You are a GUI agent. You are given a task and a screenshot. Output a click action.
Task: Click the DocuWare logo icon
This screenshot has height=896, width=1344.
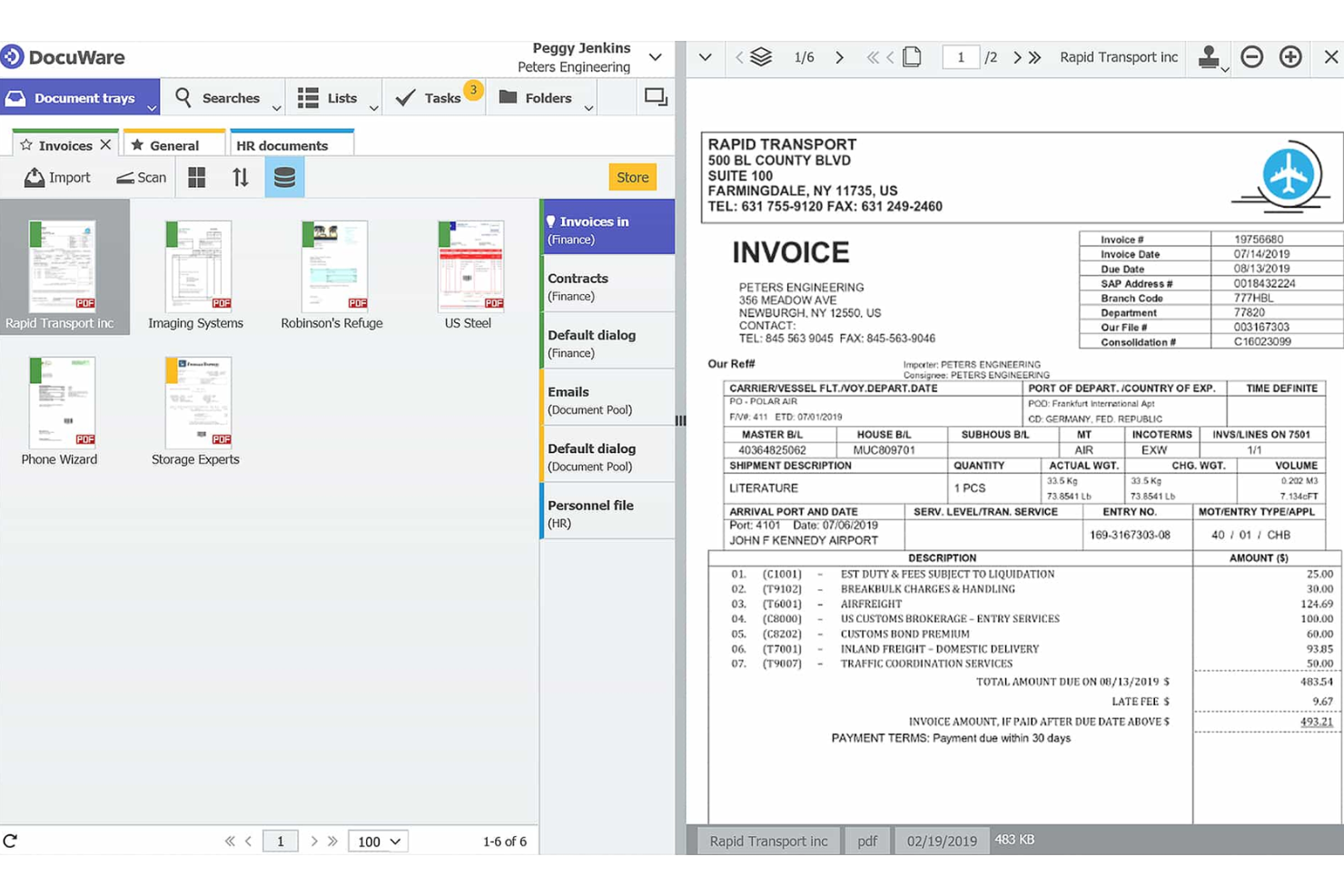pyautogui.click(x=12, y=57)
